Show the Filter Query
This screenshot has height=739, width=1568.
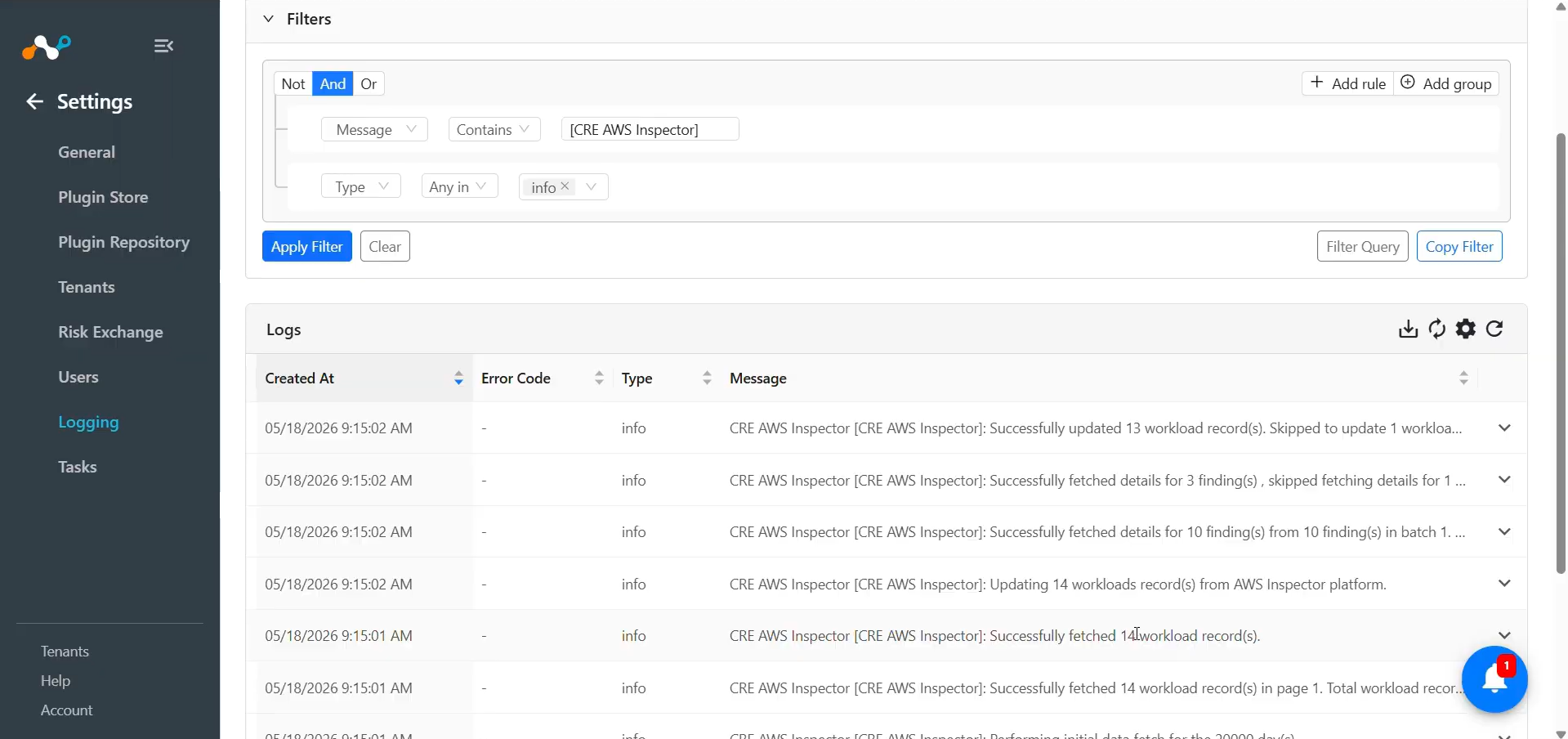tap(1362, 246)
